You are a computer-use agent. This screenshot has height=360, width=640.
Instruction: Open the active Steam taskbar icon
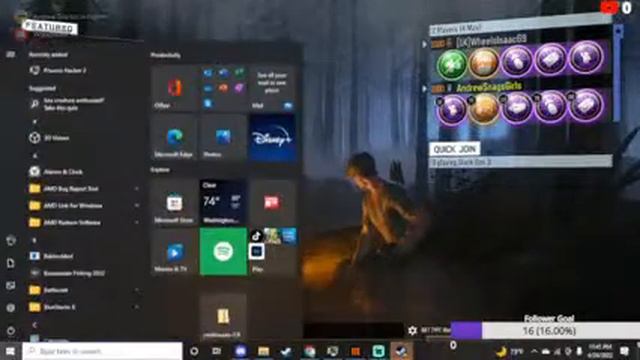[x=401, y=351]
